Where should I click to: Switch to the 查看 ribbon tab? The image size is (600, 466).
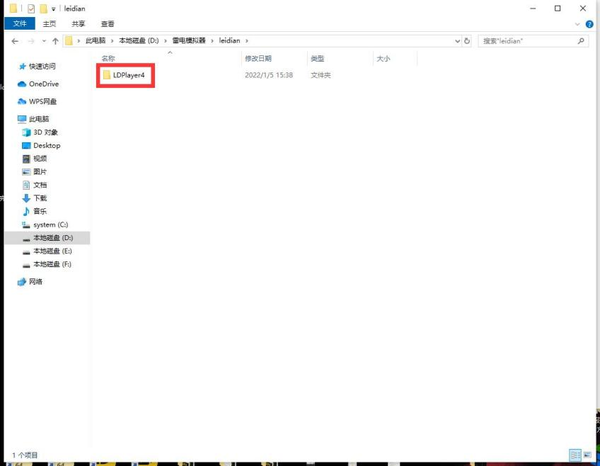[107, 24]
